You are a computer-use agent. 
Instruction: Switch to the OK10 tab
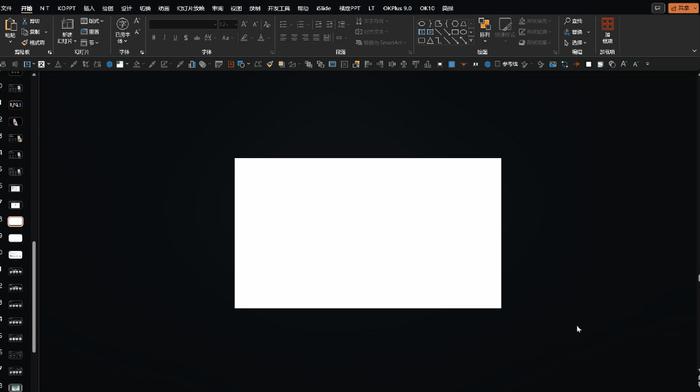pyautogui.click(x=427, y=8)
